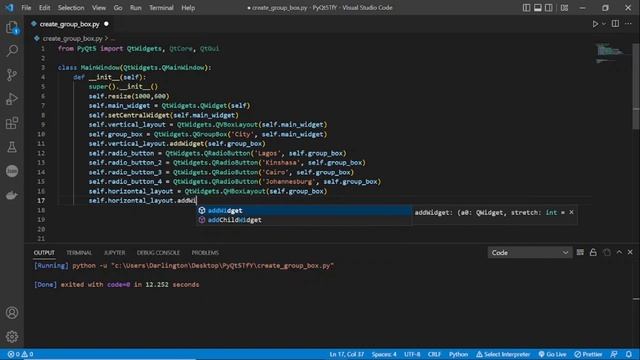Open the Terminal menu
This screenshot has height=360, width=640.
[x=161, y=8]
